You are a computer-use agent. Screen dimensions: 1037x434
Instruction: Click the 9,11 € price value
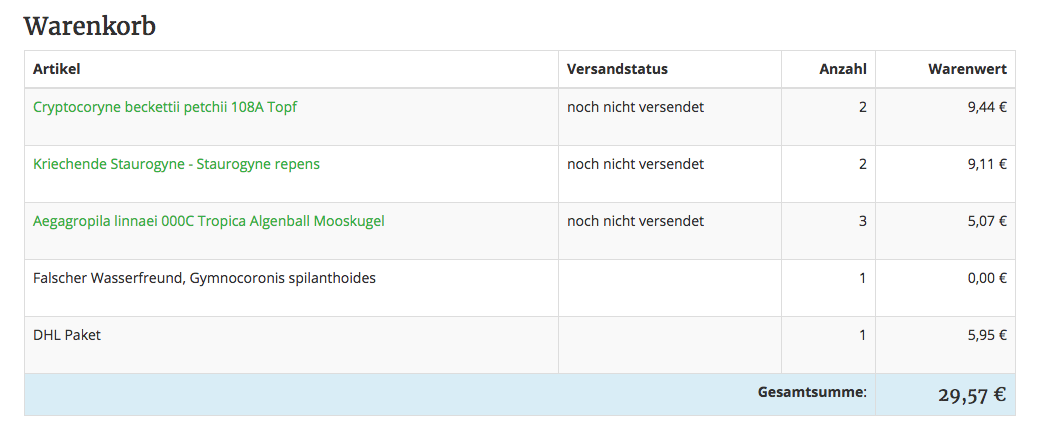point(986,164)
